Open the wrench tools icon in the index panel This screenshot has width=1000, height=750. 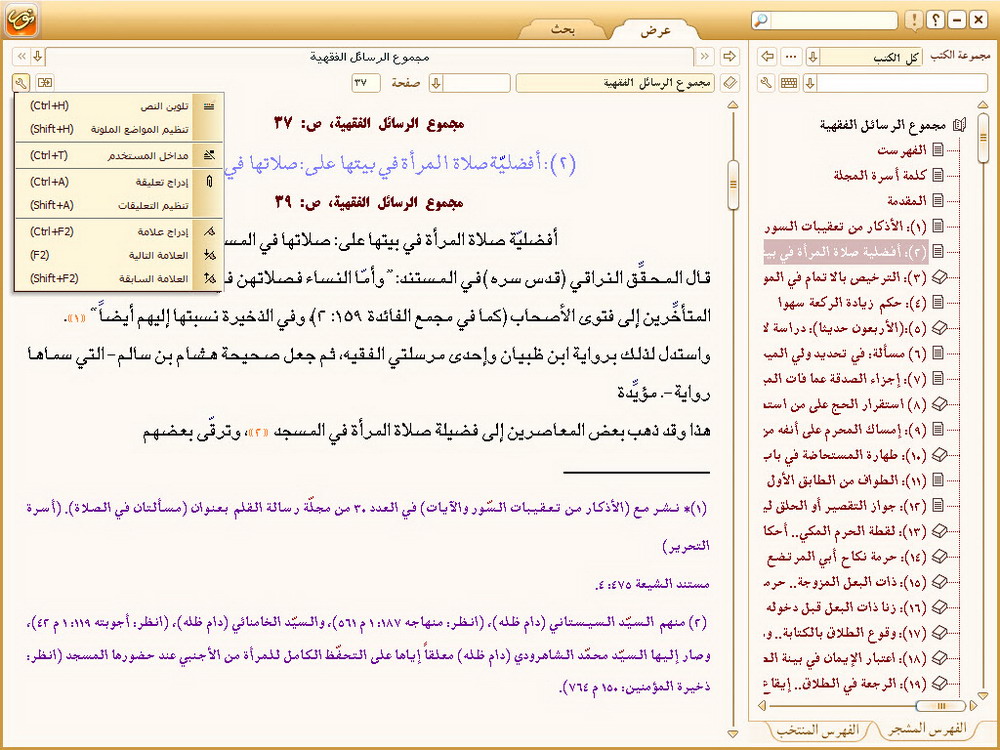(x=767, y=83)
